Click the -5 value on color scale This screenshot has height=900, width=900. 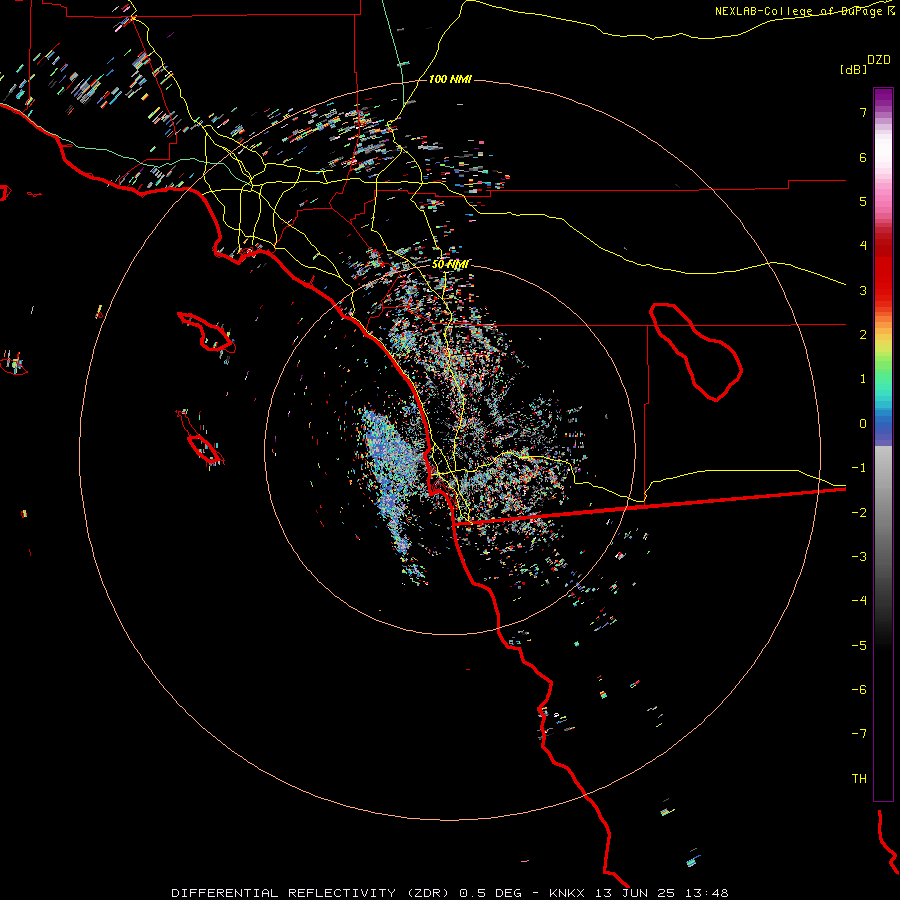click(859, 646)
